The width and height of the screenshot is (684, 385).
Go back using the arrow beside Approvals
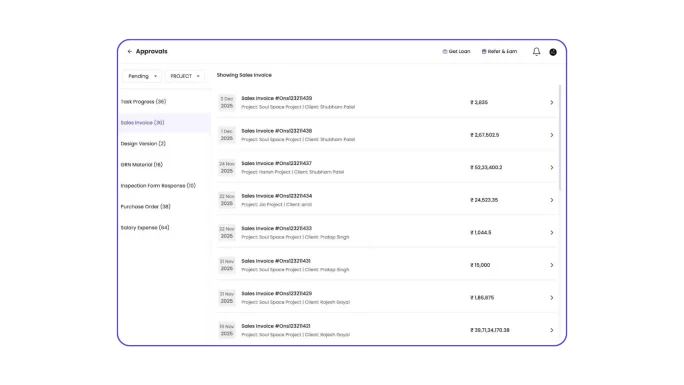(x=130, y=51)
